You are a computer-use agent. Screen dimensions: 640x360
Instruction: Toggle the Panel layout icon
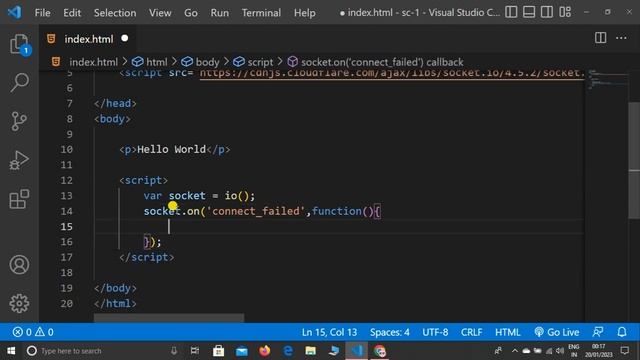pos(529,12)
